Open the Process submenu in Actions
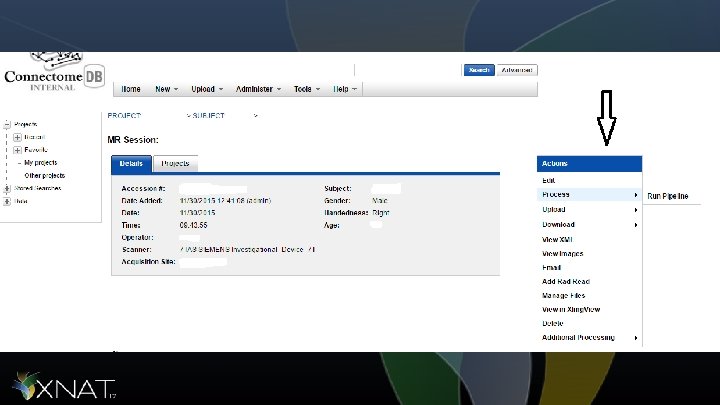 pyautogui.click(x=590, y=195)
